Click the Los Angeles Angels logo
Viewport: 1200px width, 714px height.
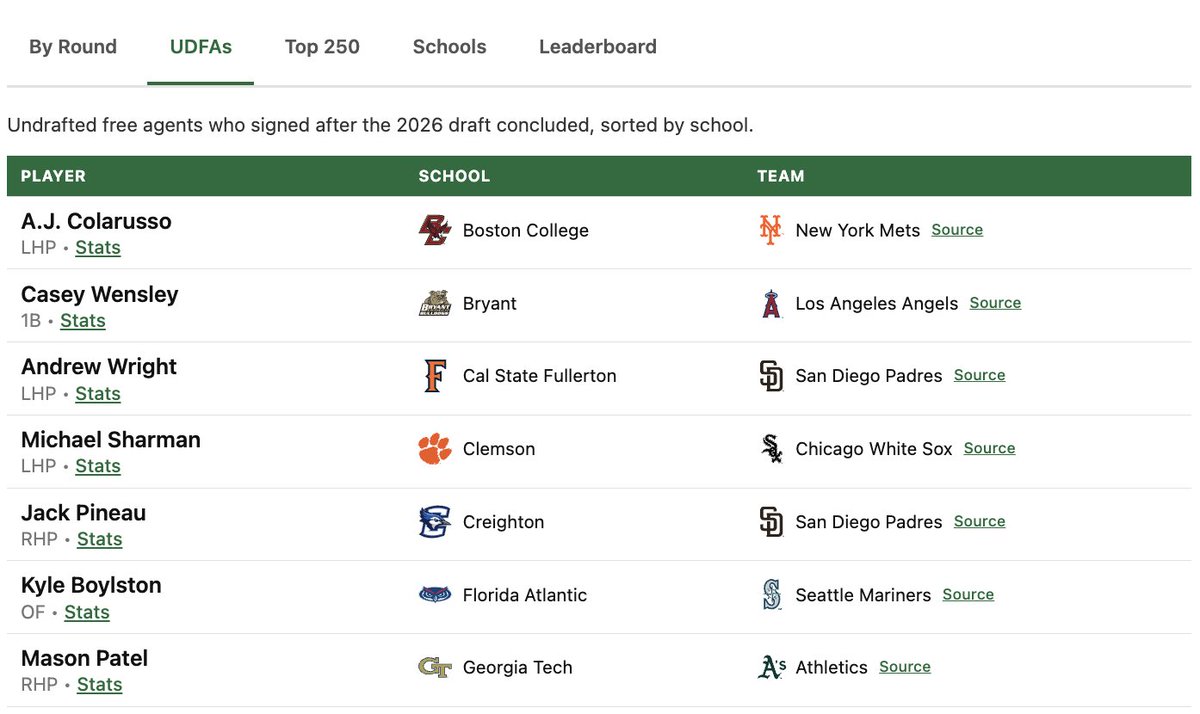tap(770, 303)
